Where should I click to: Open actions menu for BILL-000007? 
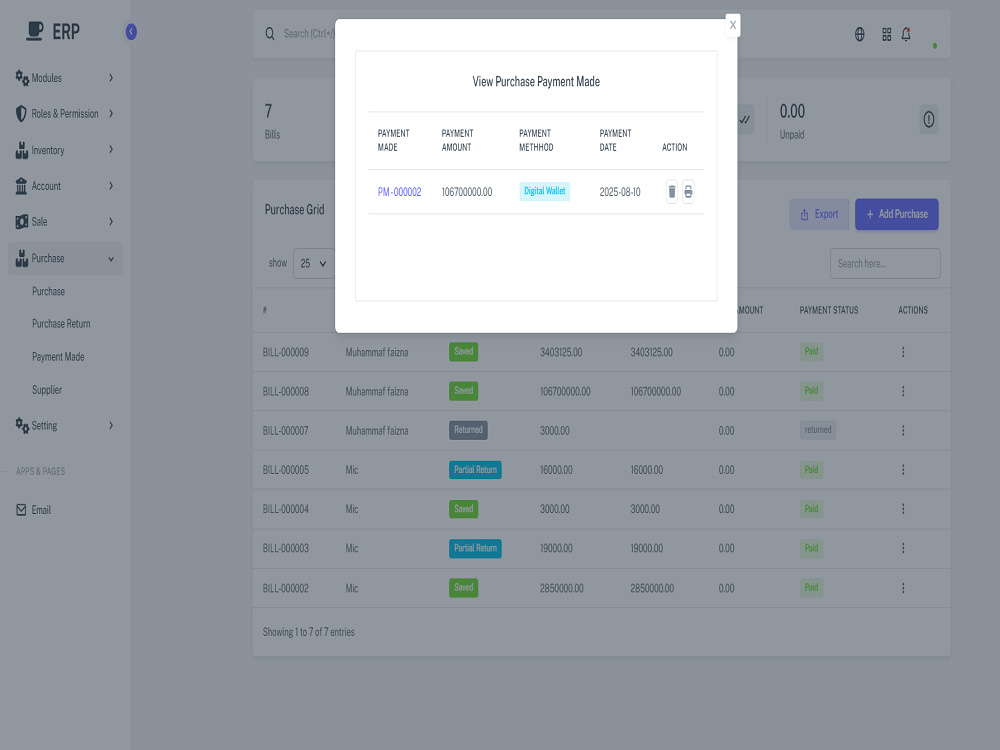903,430
